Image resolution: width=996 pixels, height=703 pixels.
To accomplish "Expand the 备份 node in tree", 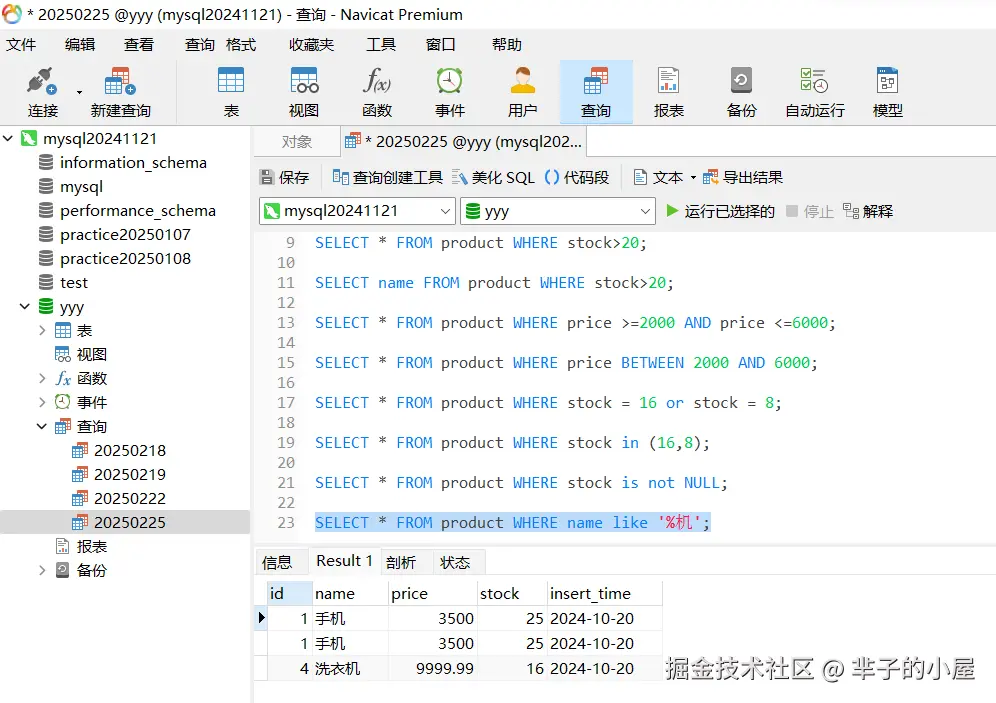I will click(x=42, y=570).
